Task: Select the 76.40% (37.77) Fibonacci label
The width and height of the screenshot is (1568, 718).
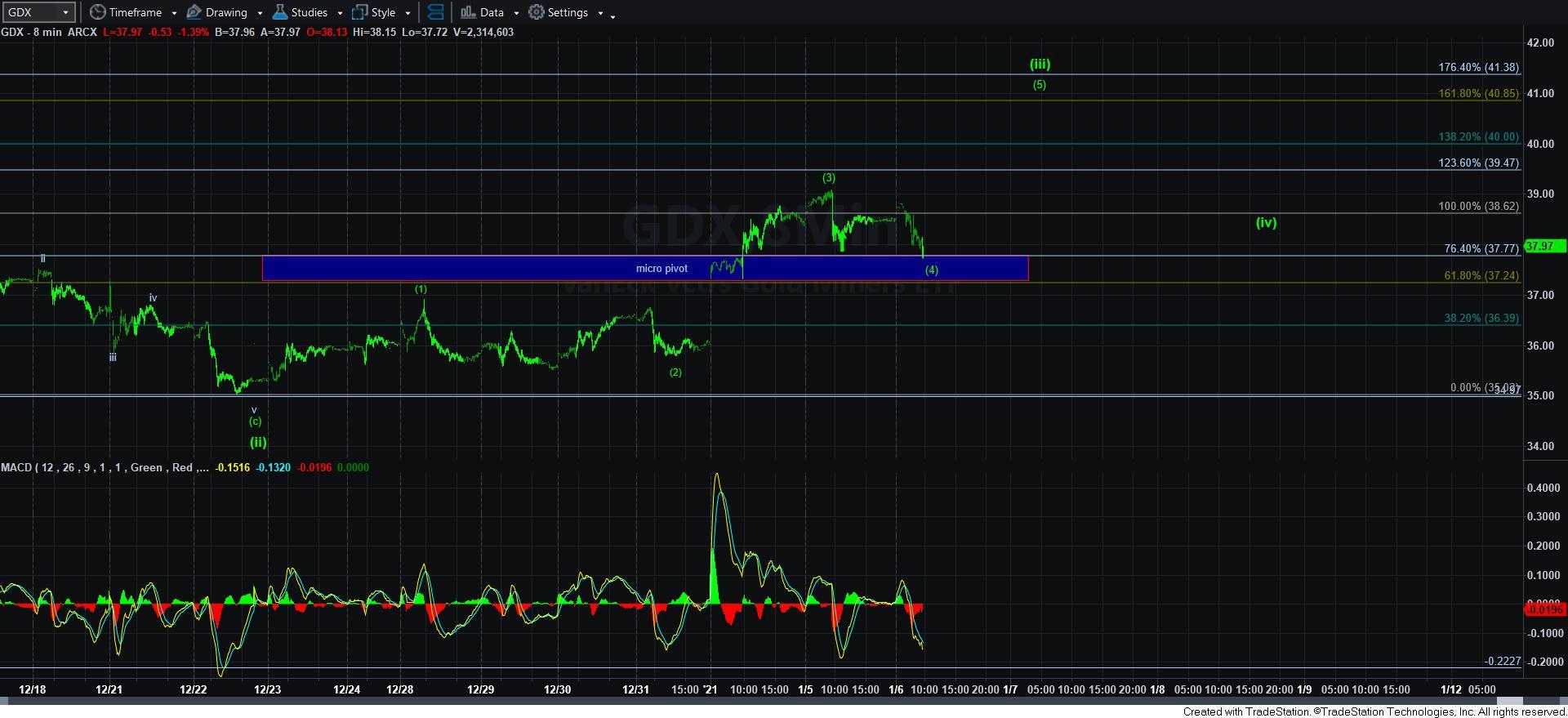Action: click(x=1481, y=248)
